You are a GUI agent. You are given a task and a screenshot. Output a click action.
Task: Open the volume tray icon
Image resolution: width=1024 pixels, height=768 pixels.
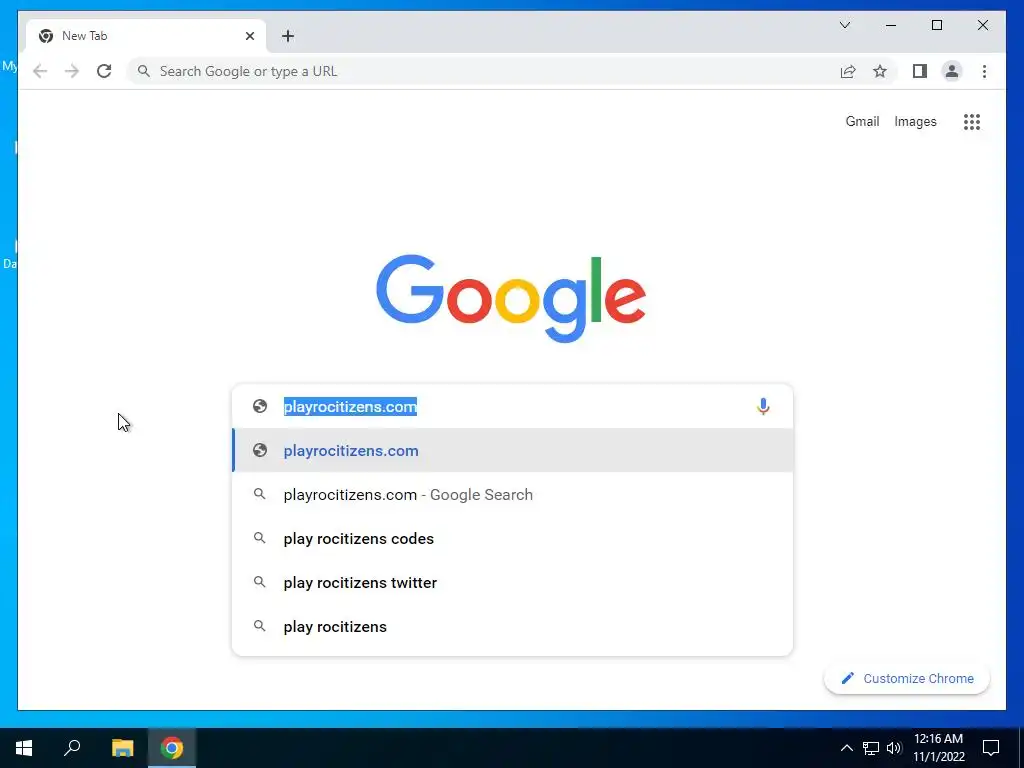(894, 748)
